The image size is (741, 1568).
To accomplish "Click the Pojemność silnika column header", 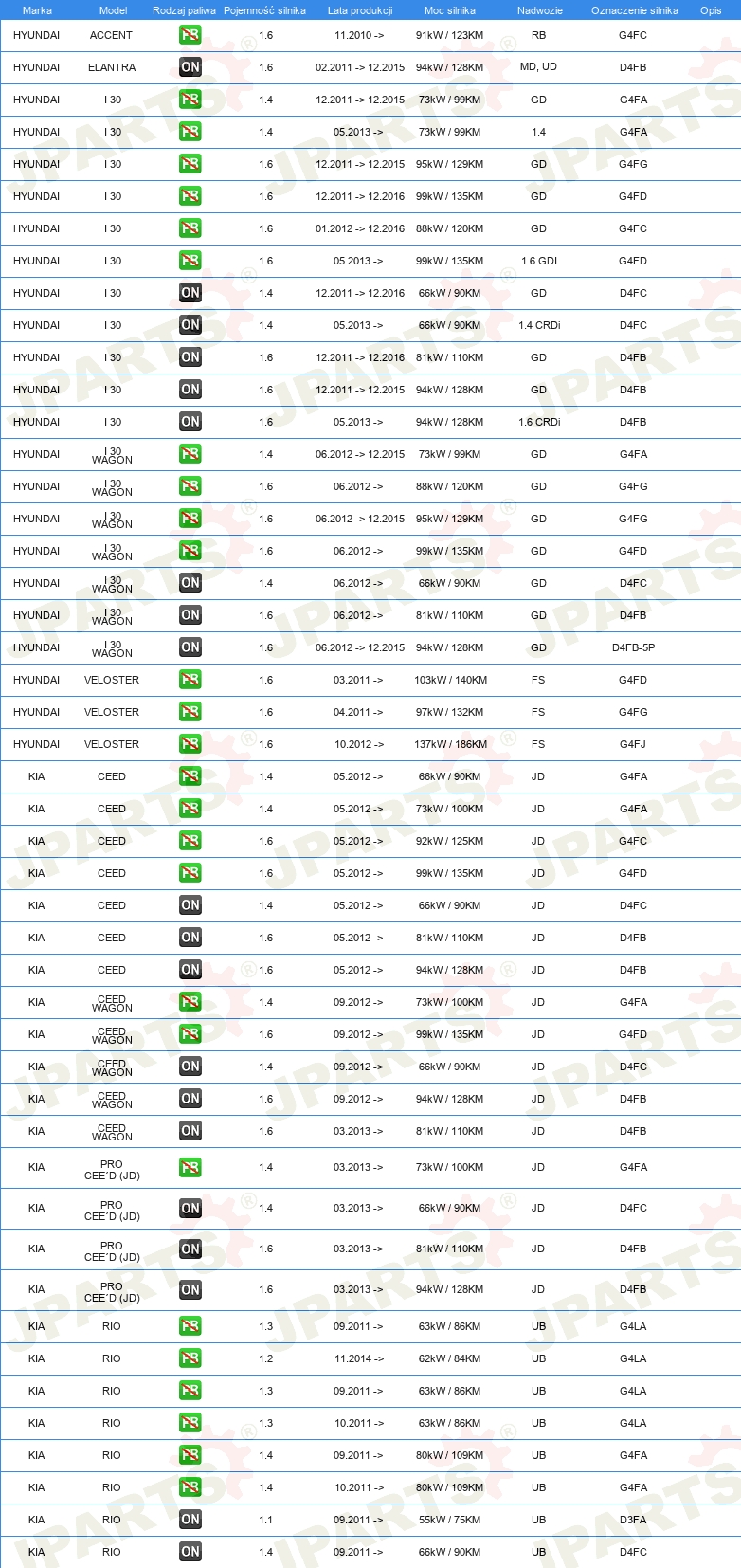I will [x=264, y=10].
